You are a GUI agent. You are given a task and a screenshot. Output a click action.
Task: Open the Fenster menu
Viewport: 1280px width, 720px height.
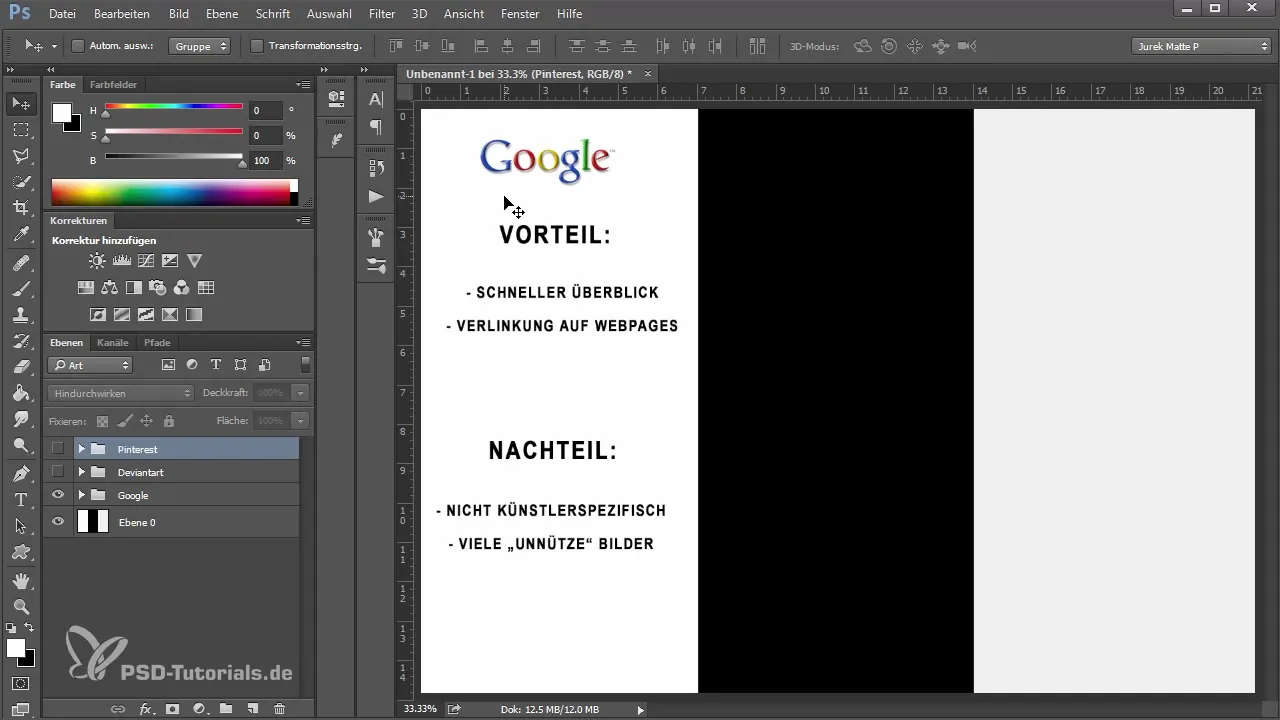click(x=520, y=14)
